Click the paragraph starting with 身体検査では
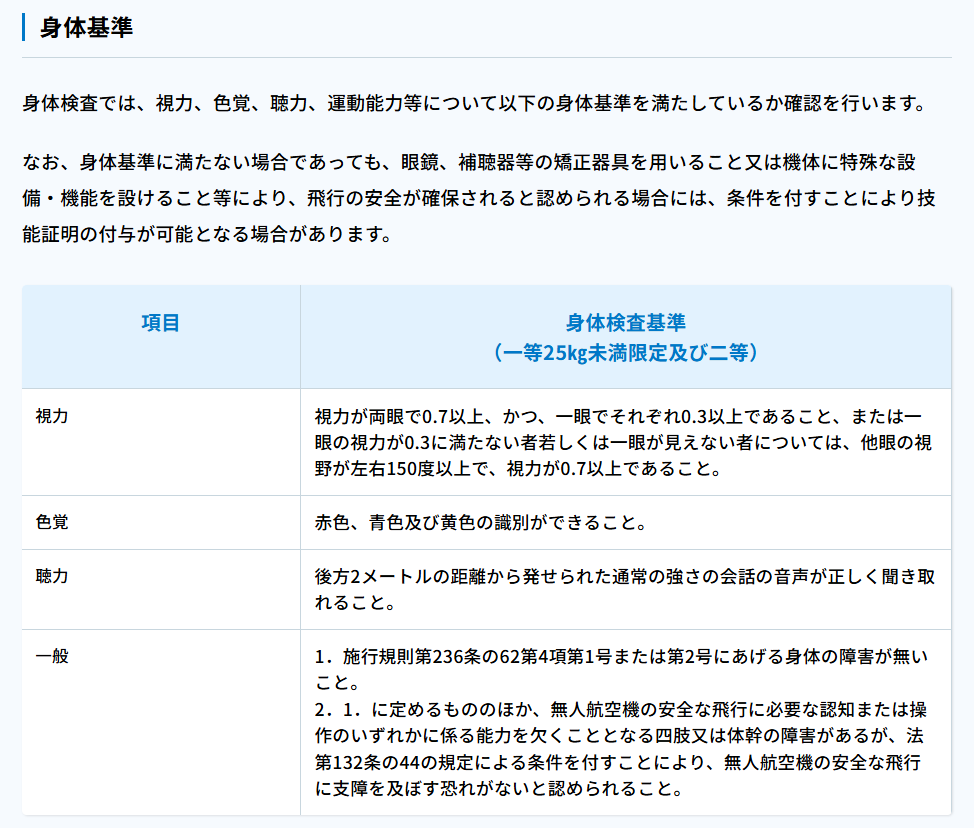Image resolution: width=974 pixels, height=828 pixels. pos(470,103)
